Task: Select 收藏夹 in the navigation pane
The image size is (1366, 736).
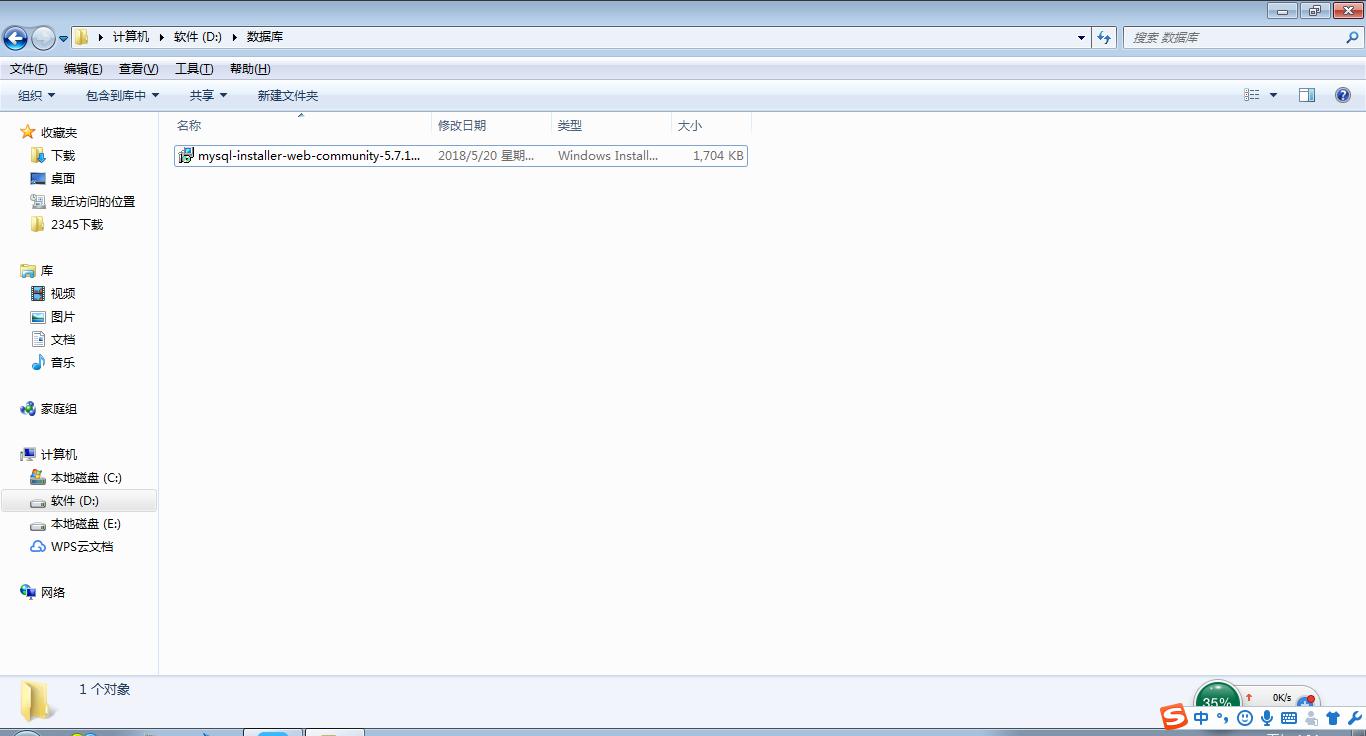Action: coord(59,132)
